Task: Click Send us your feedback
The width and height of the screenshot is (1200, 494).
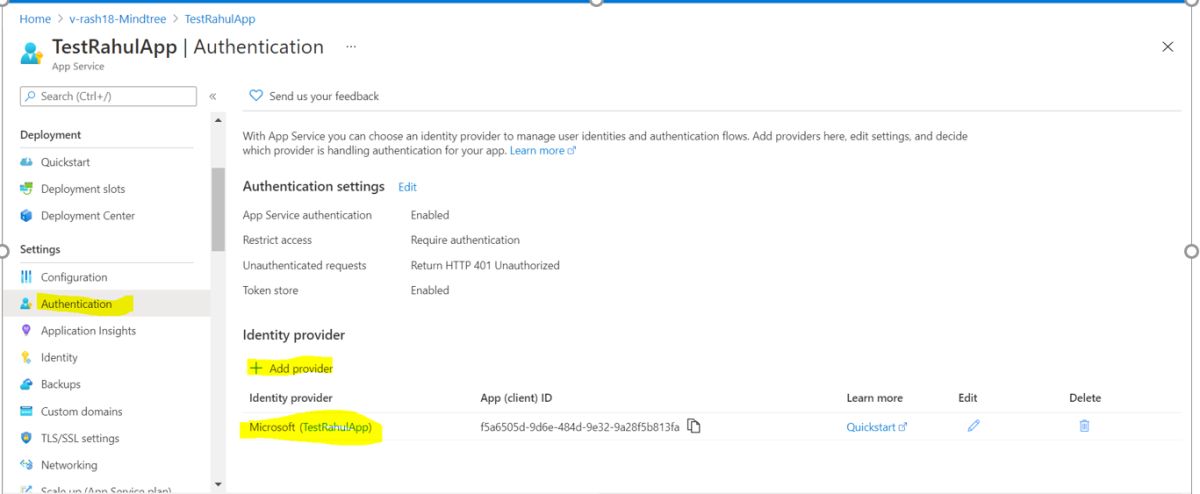Action: click(x=324, y=96)
